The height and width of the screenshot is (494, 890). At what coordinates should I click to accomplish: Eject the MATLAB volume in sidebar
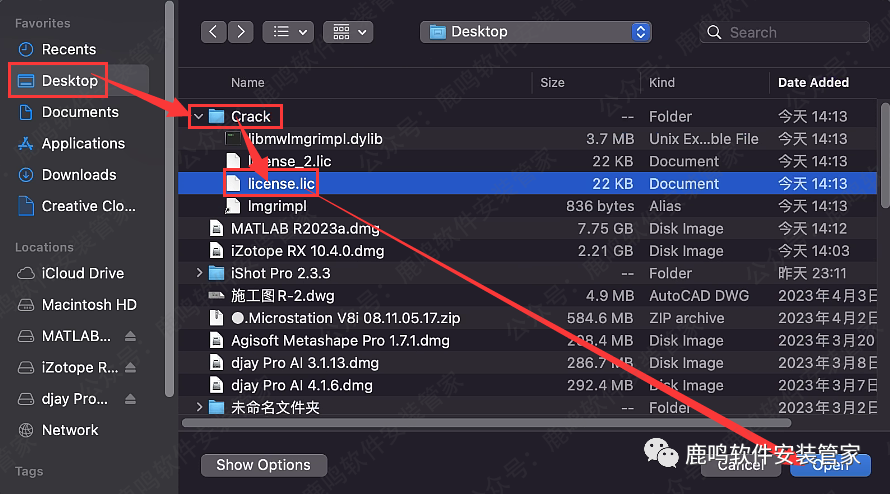point(131,336)
